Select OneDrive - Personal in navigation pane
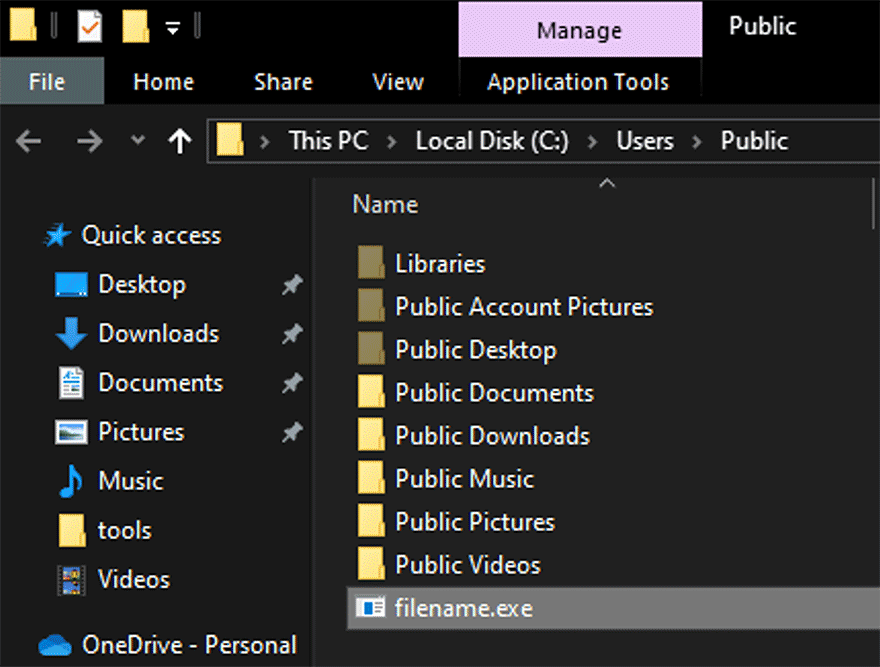Image resolution: width=880 pixels, height=667 pixels. [189, 645]
